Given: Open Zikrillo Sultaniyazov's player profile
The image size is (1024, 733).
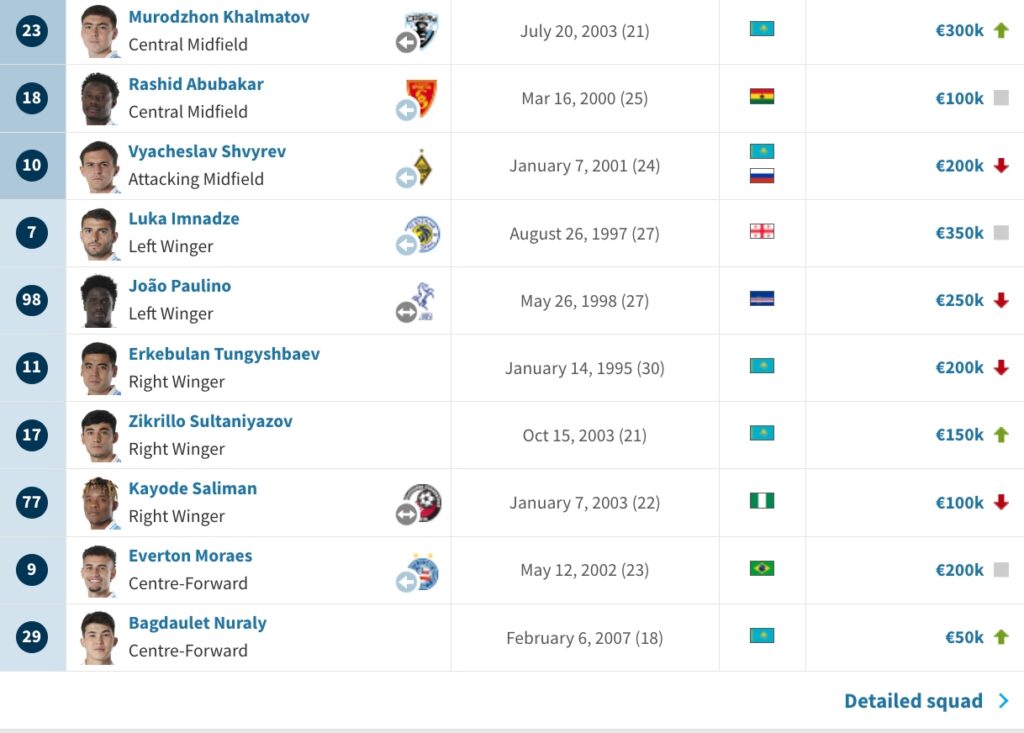Looking at the screenshot, I should click(x=210, y=421).
